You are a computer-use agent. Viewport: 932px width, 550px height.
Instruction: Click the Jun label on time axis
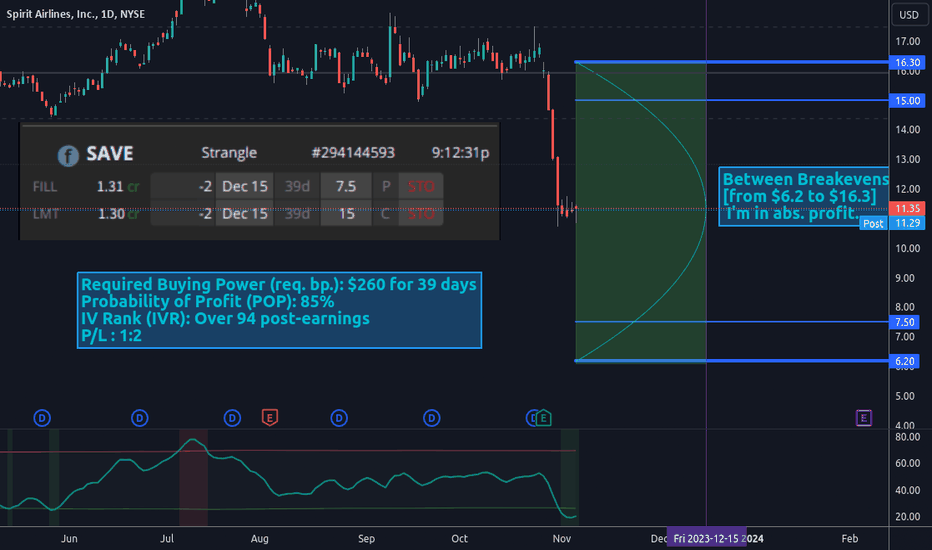(x=69, y=539)
